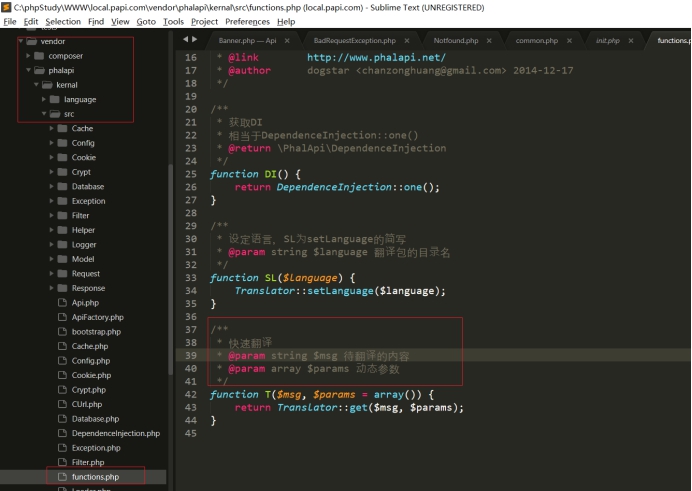Viewport: 692px width, 491px height.
Task: Switch to the Banner.php — Api tab
Action: (x=247, y=41)
